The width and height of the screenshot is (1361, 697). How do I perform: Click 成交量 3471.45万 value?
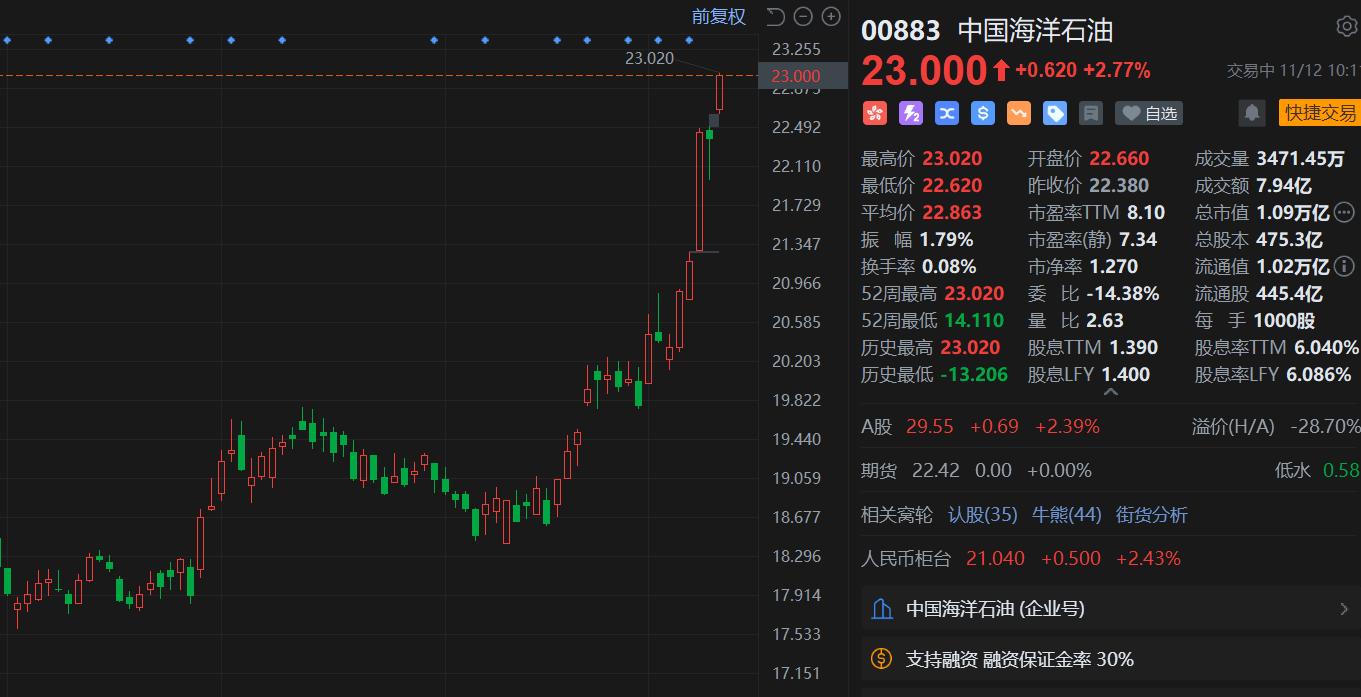point(1300,158)
